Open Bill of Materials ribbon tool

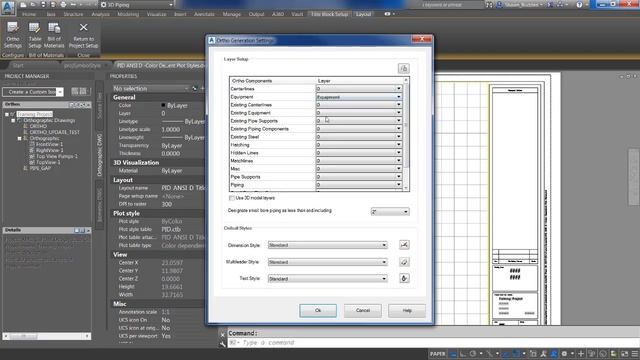point(54,36)
